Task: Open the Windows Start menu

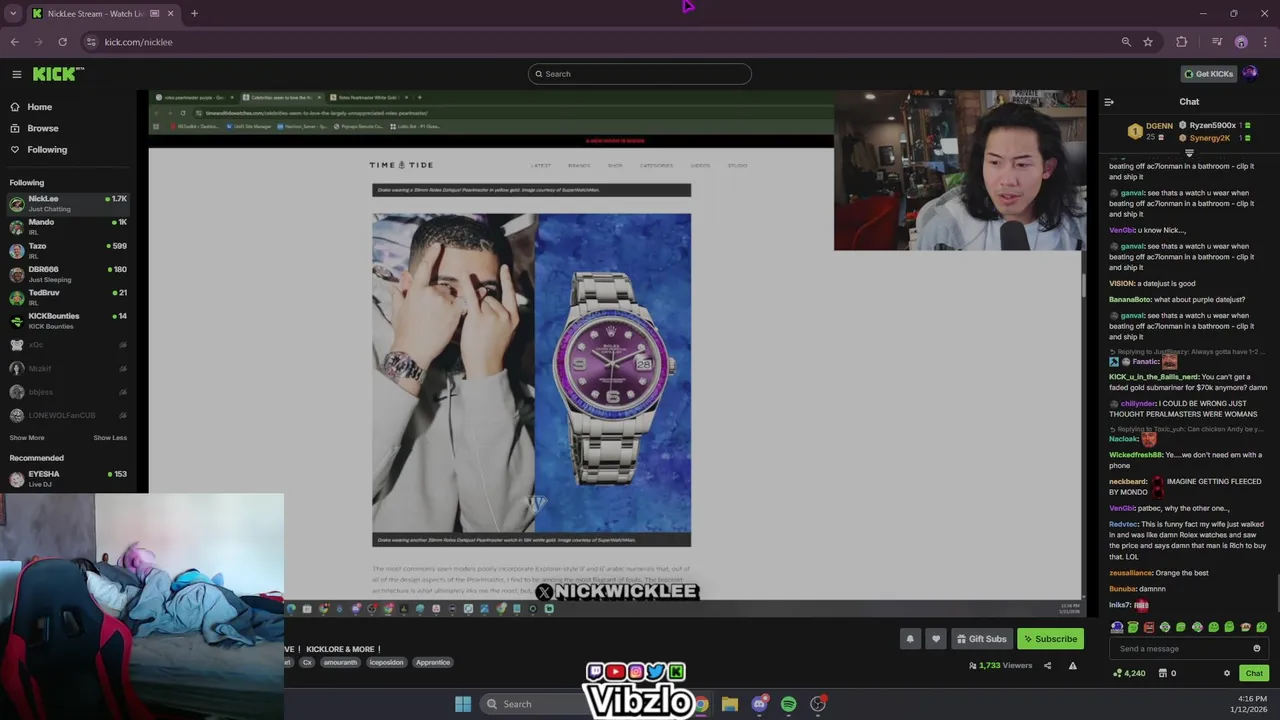Action: pos(463,704)
